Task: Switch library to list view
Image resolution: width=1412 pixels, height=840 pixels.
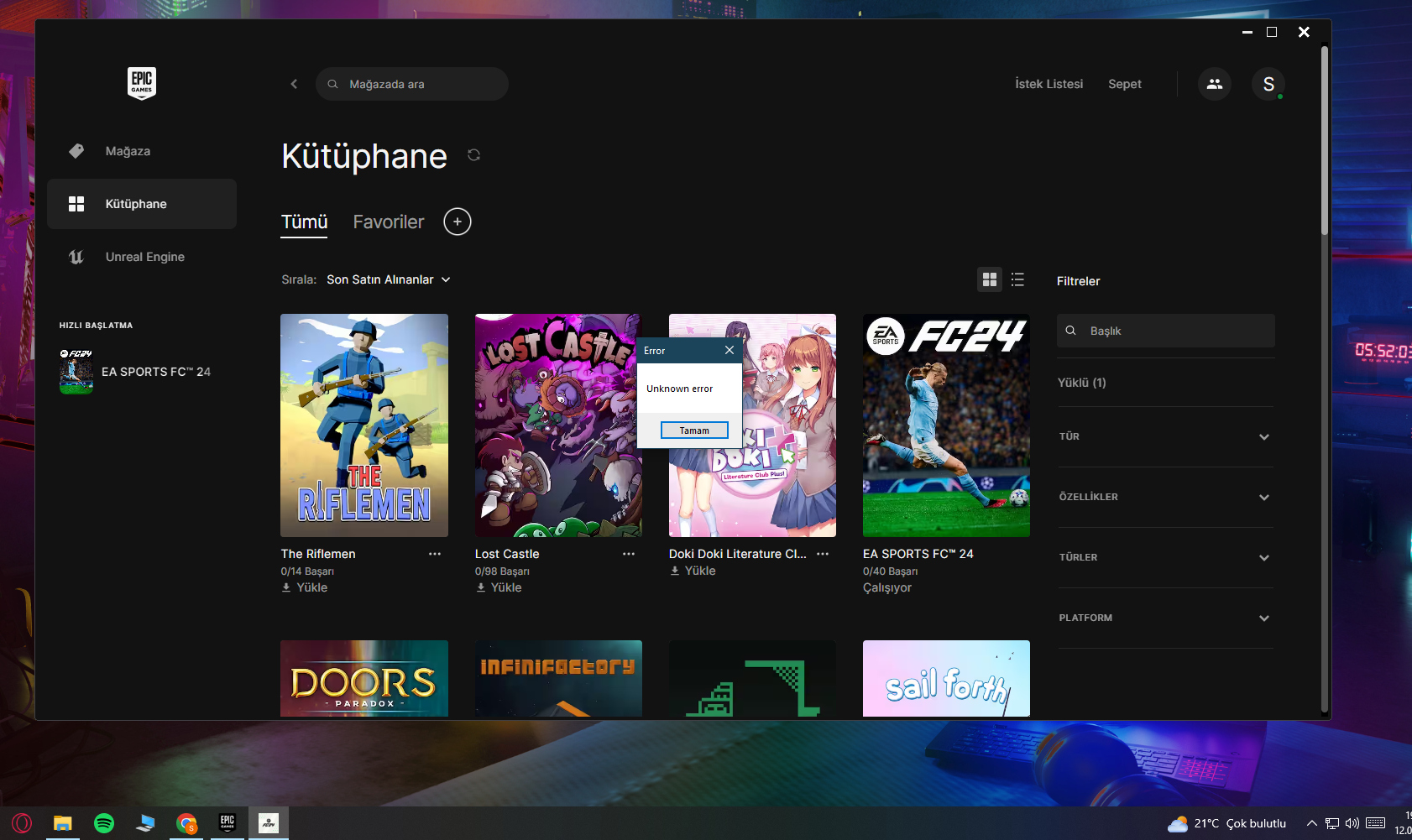Action: pos(1017,279)
